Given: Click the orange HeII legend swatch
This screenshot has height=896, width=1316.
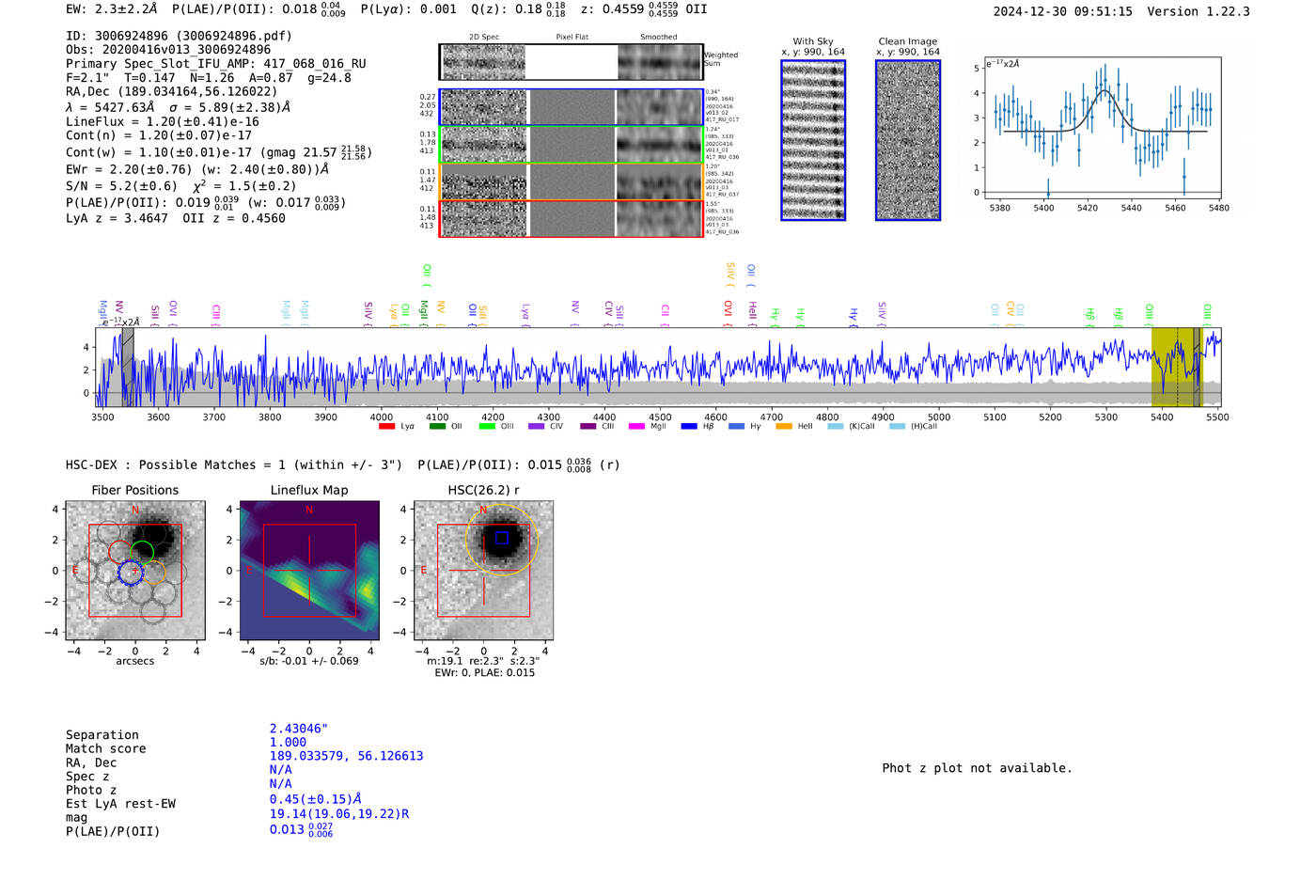Looking at the screenshot, I should [784, 427].
